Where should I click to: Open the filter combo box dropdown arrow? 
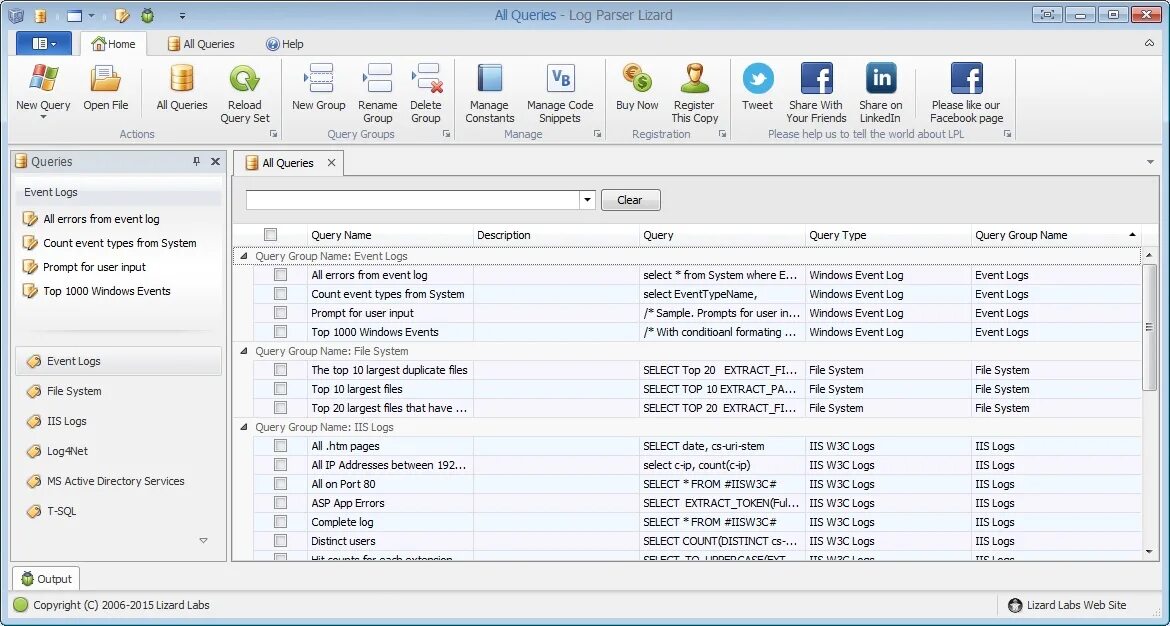click(587, 200)
